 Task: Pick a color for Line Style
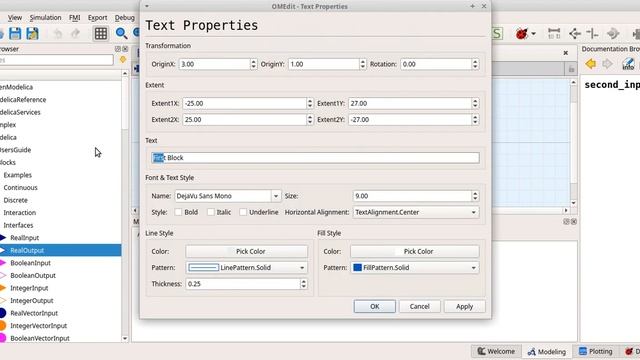(247, 251)
